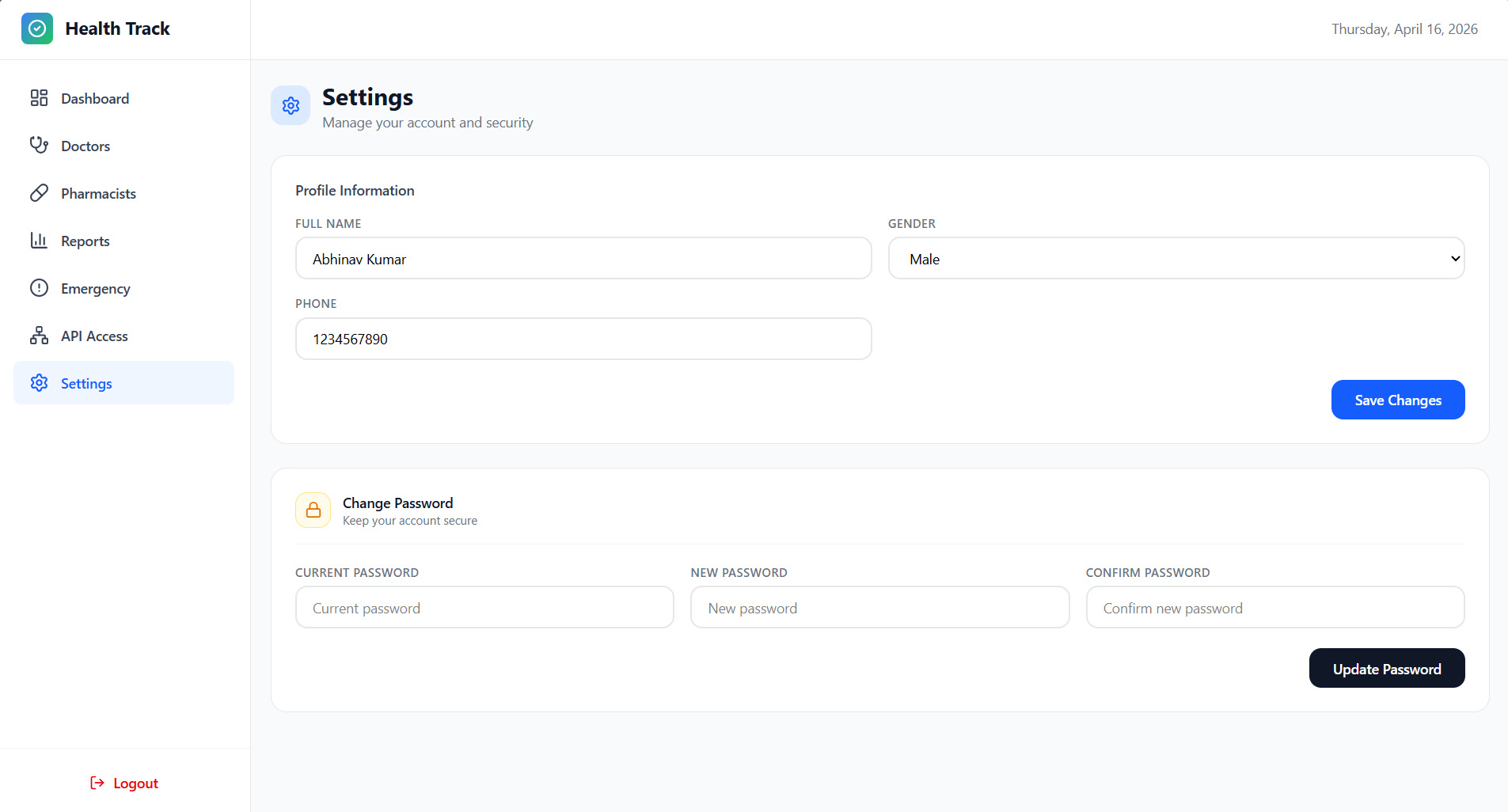1508x812 pixels.
Task: Open the Settings sidebar entry
Action: coord(87,382)
